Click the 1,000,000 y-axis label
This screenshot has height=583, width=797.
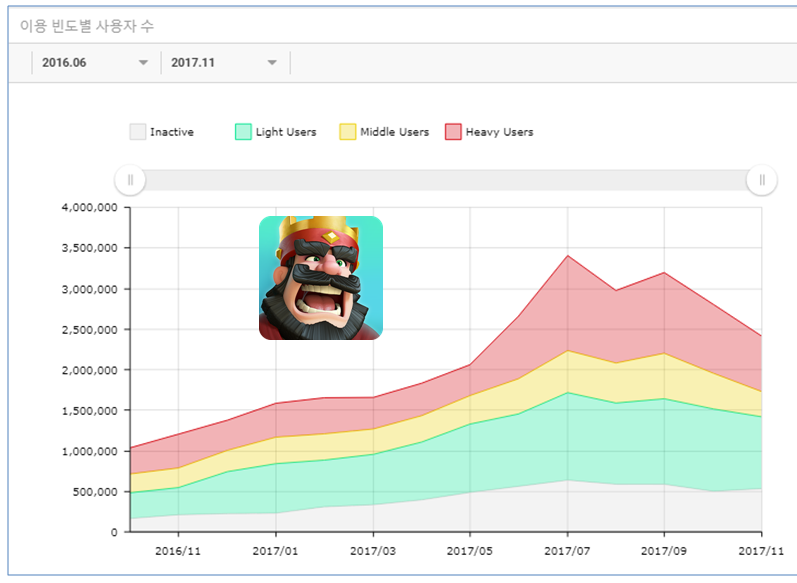pos(89,451)
